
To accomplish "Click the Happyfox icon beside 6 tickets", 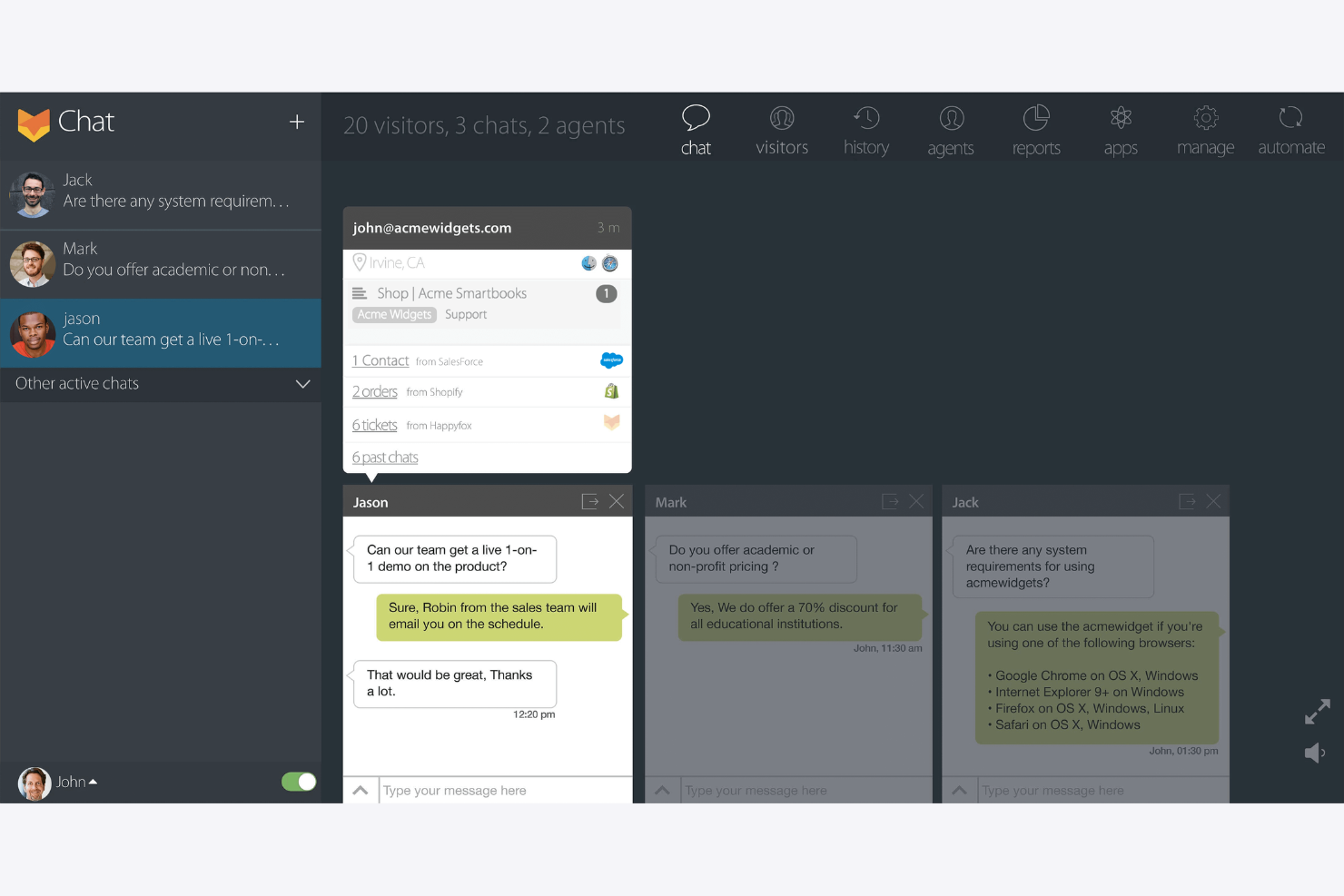I will 611,423.
